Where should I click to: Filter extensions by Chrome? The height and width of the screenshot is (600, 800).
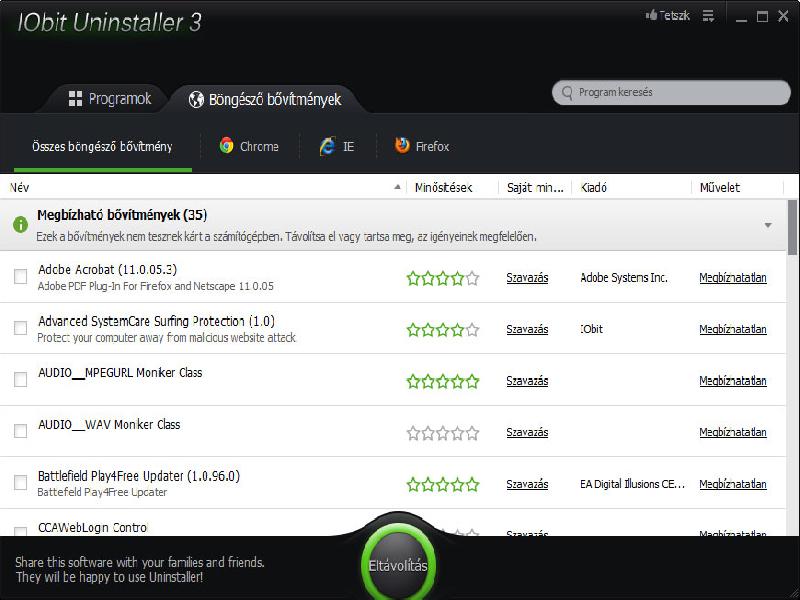tap(249, 146)
